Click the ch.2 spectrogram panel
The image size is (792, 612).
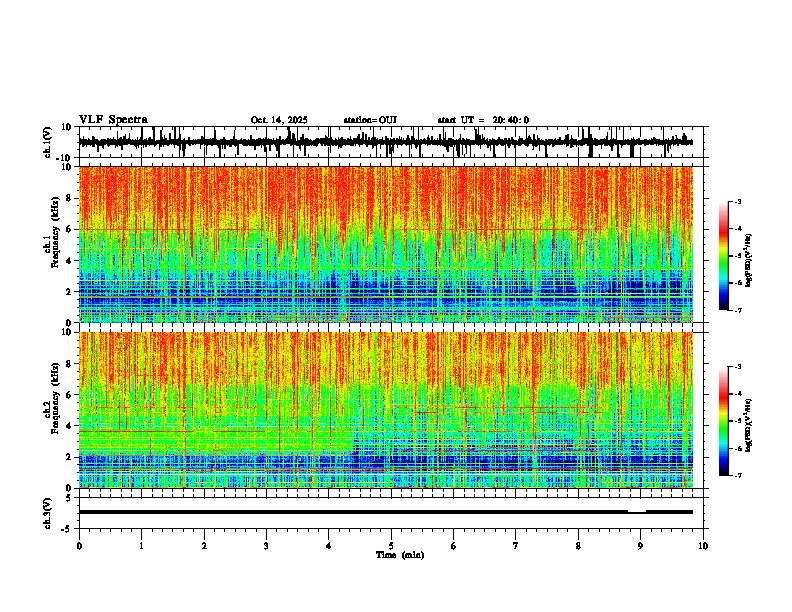(385, 410)
